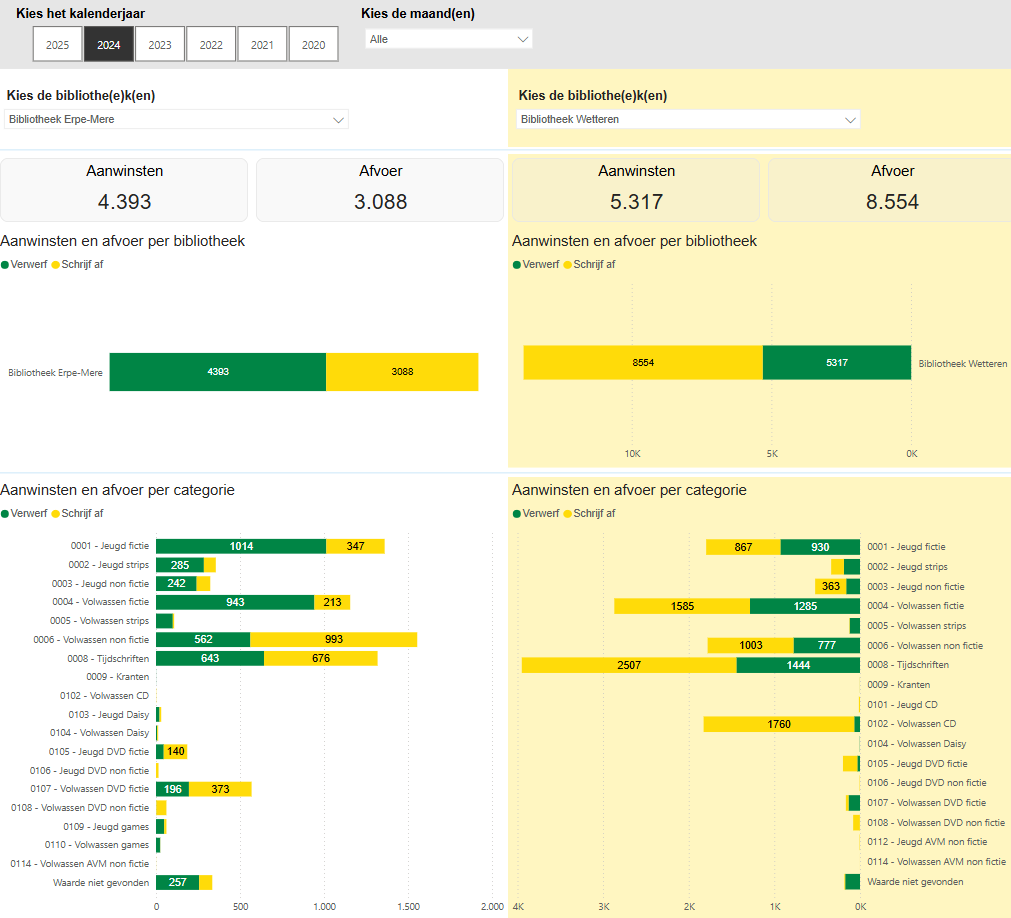The width and height of the screenshot is (1011, 918).
Task: Choose 2022 in the year slicer
Action: 211,44
